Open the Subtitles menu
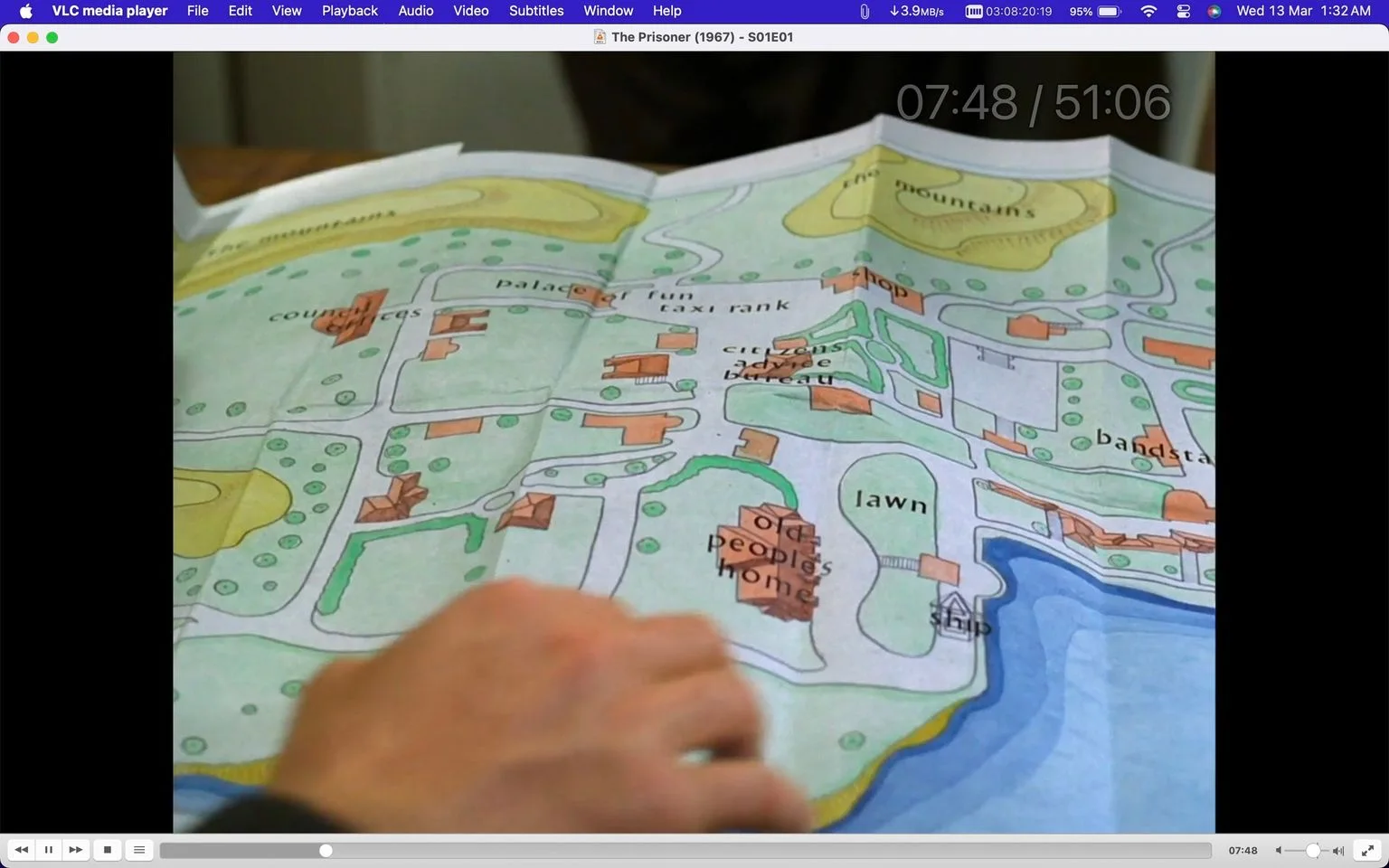 click(x=536, y=11)
